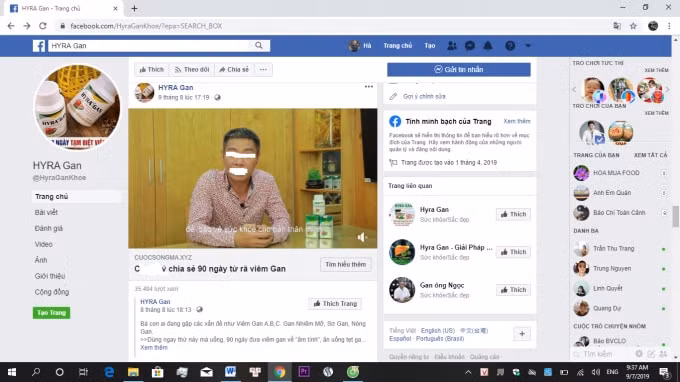
Task: Open Premiere Pro from the taskbar
Action: [304, 372]
